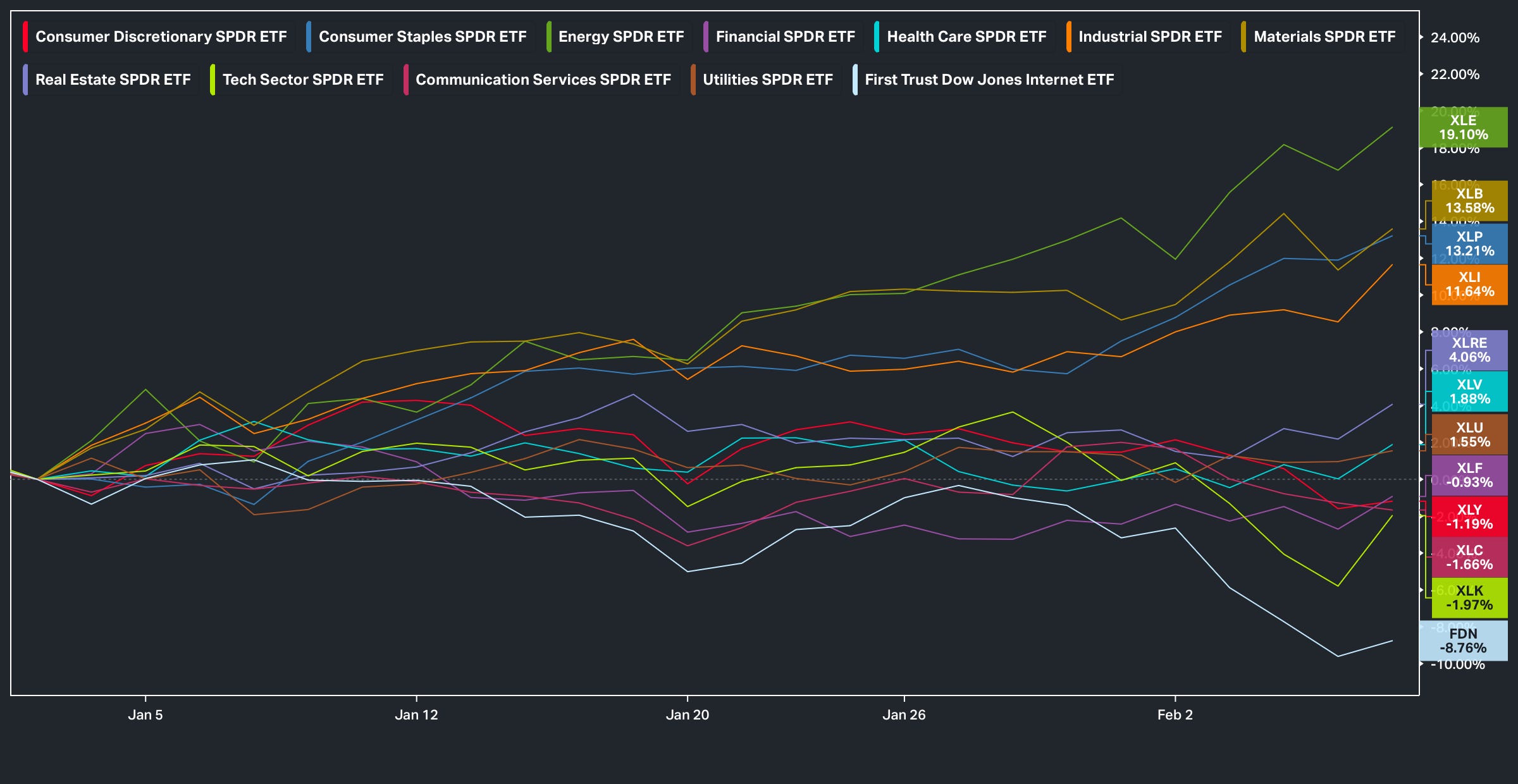Select Health Care SPDR ETF legend entry
1518x784 pixels.
pyautogui.click(x=966, y=37)
